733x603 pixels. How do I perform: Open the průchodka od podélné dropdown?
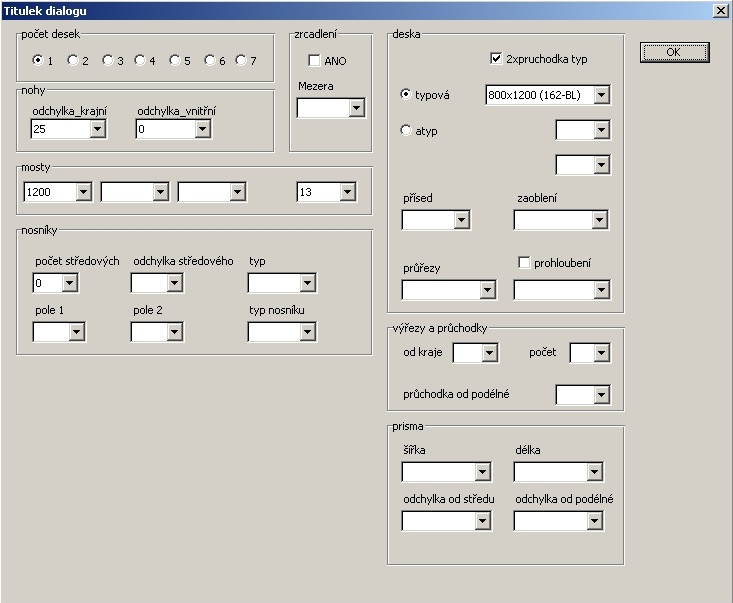tap(599, 395)
